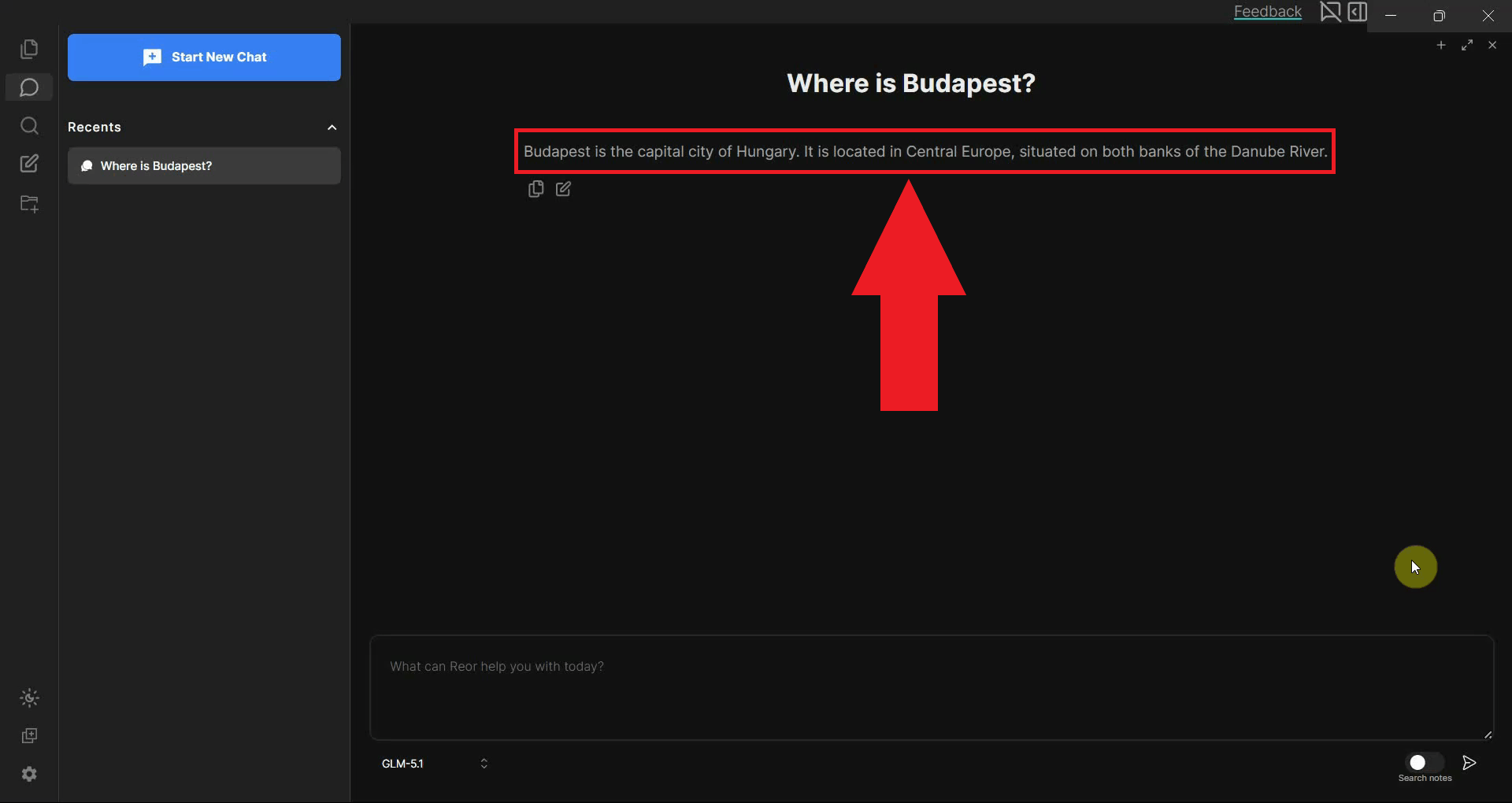1512x803 pixels.
Task: Restore down the Reor window
Action: click(1439, 16)
